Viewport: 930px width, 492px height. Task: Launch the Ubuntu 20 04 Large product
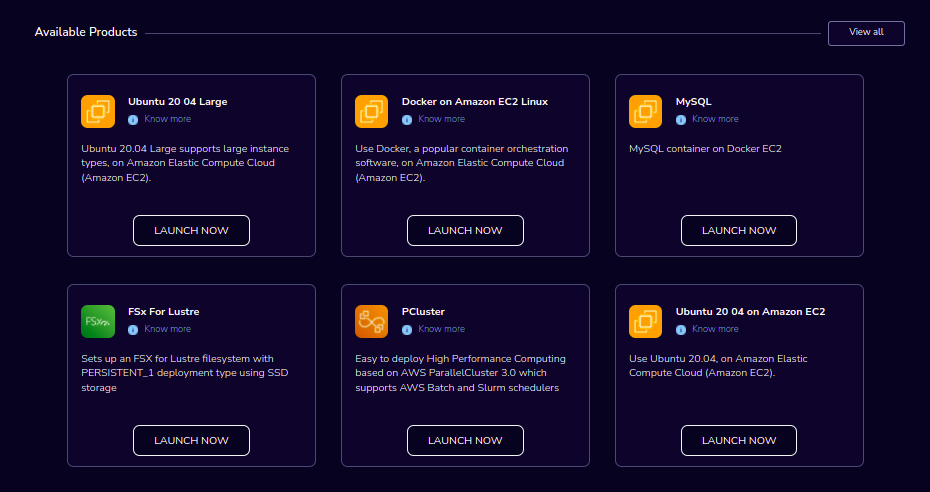pyautogui.click(x=191, y=231)
